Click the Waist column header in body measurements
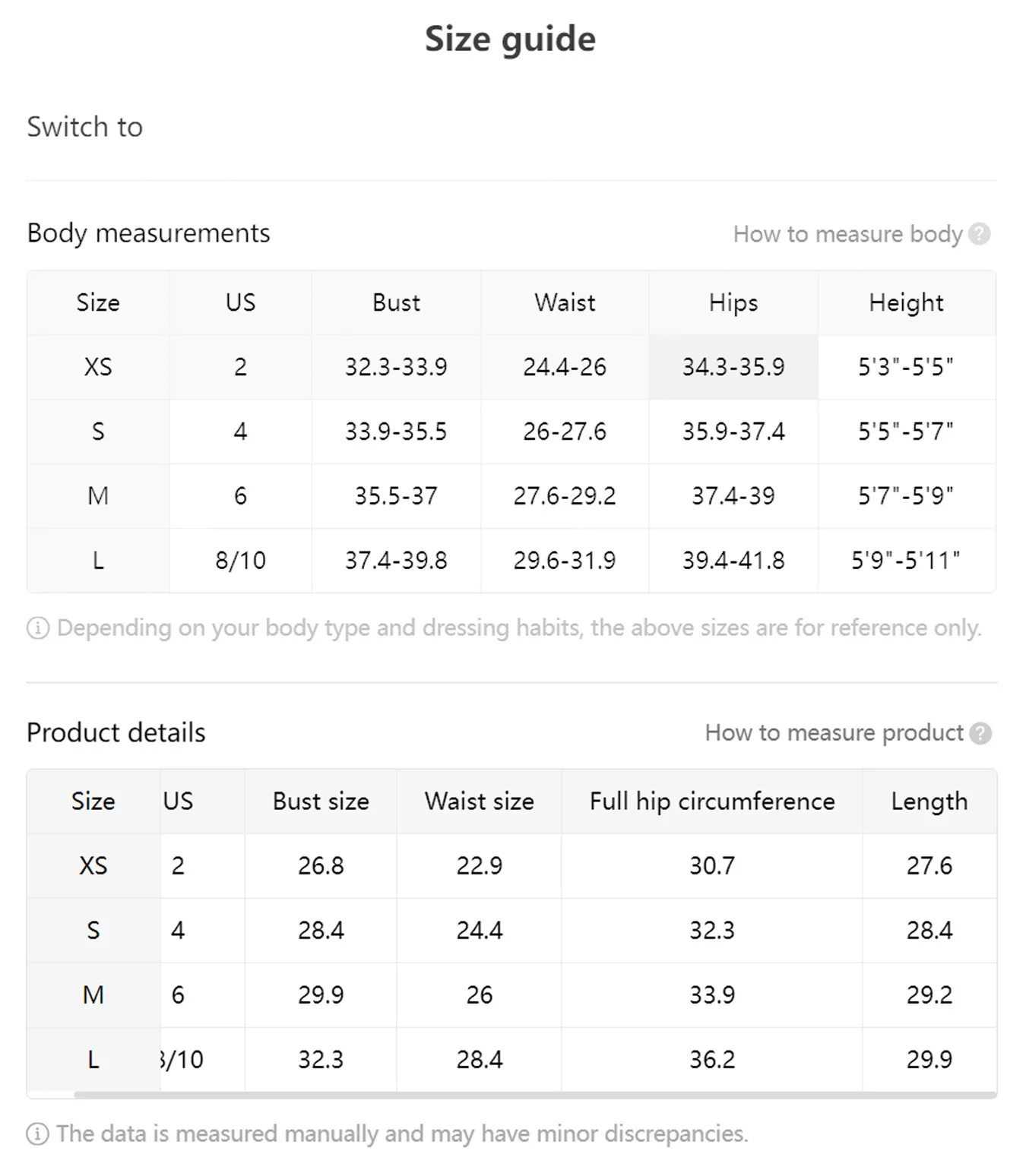This screenshot has height=1176, width=1026. click(x=565, y=302)
